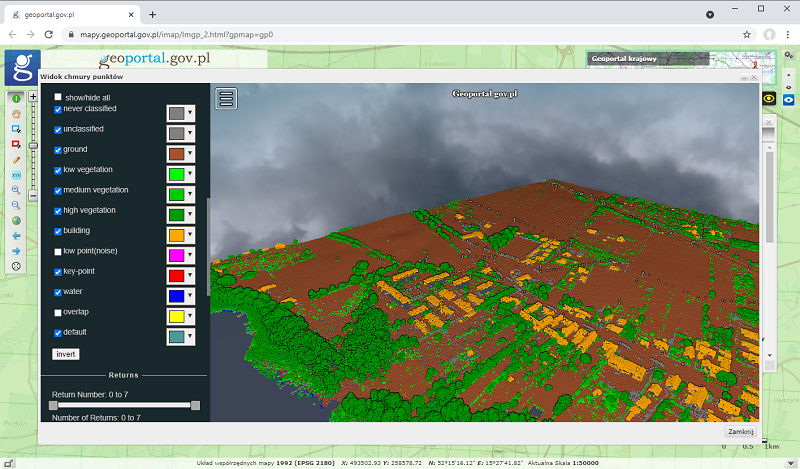Uncheck the water classification checkbox
This screenshot has width=800, height=469.
point(57,292)
